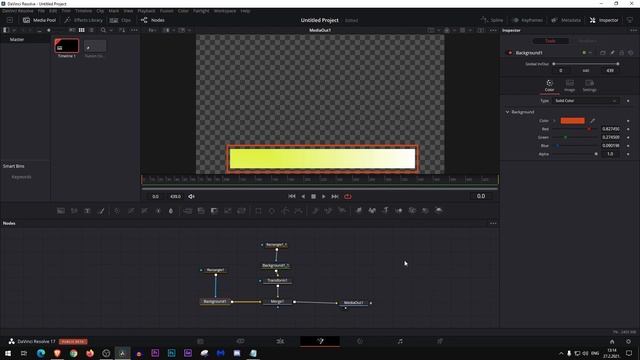Image resolution: width=640 pixels, height=360 pixels.
Task: Add a Merge node from toolbar
Action: tap(187, 211)
